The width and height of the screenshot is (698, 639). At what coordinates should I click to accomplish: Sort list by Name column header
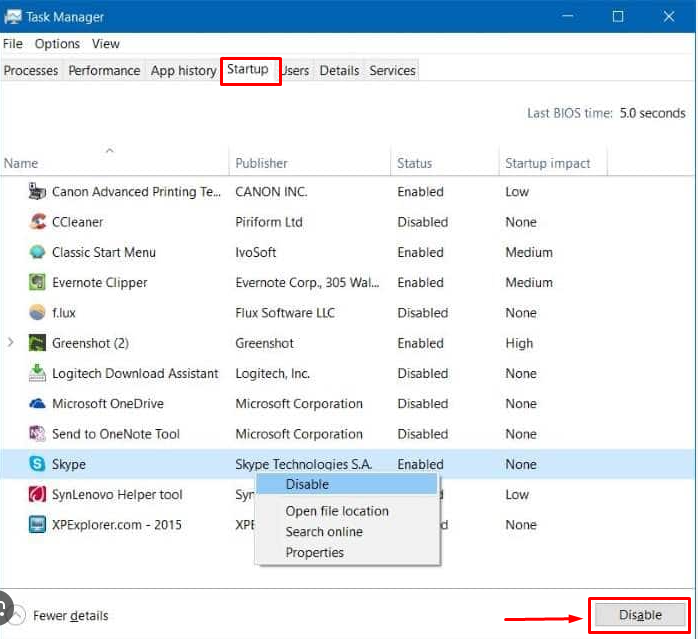click(21, 163)
